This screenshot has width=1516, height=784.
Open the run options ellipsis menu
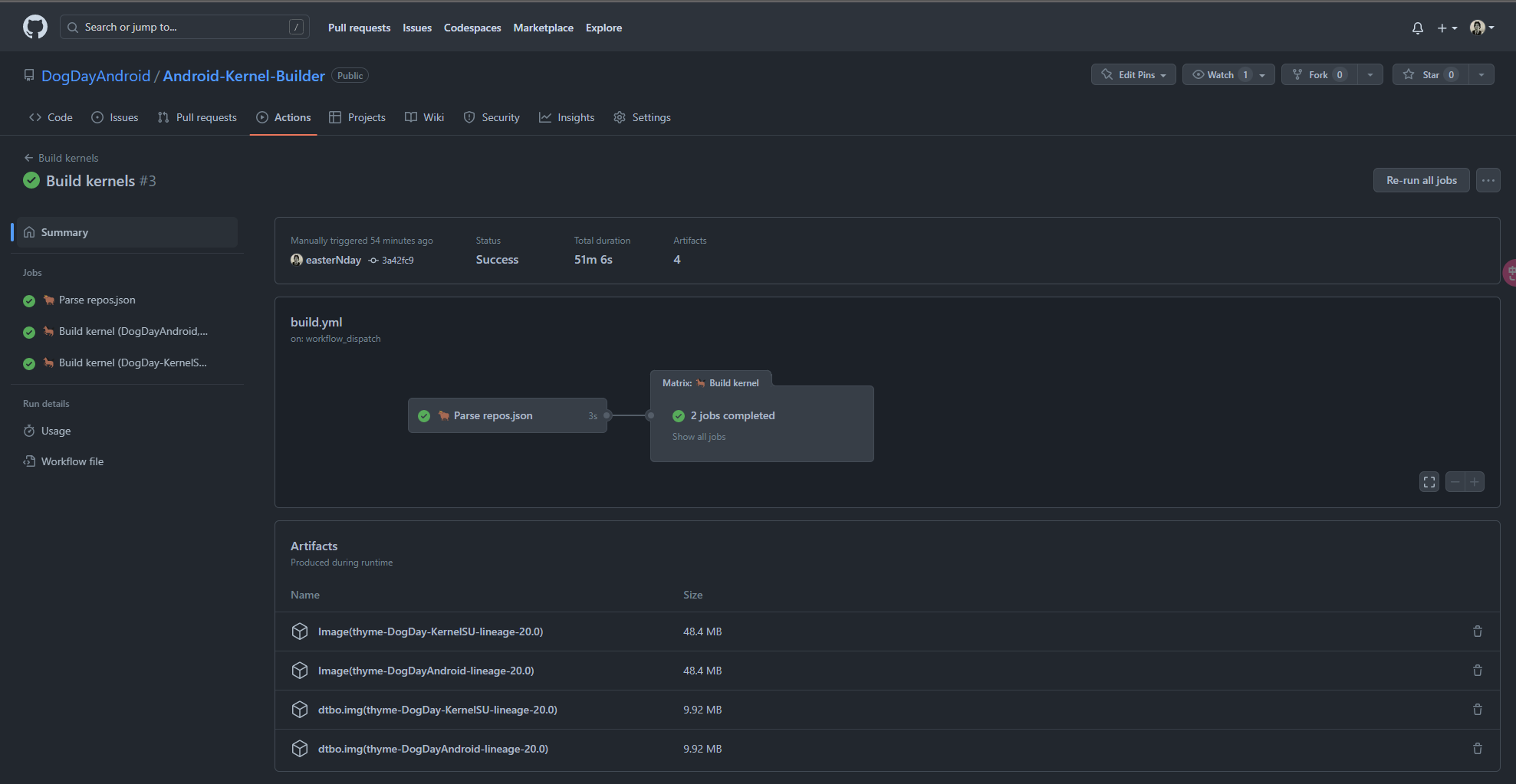tap(1488, 180)
